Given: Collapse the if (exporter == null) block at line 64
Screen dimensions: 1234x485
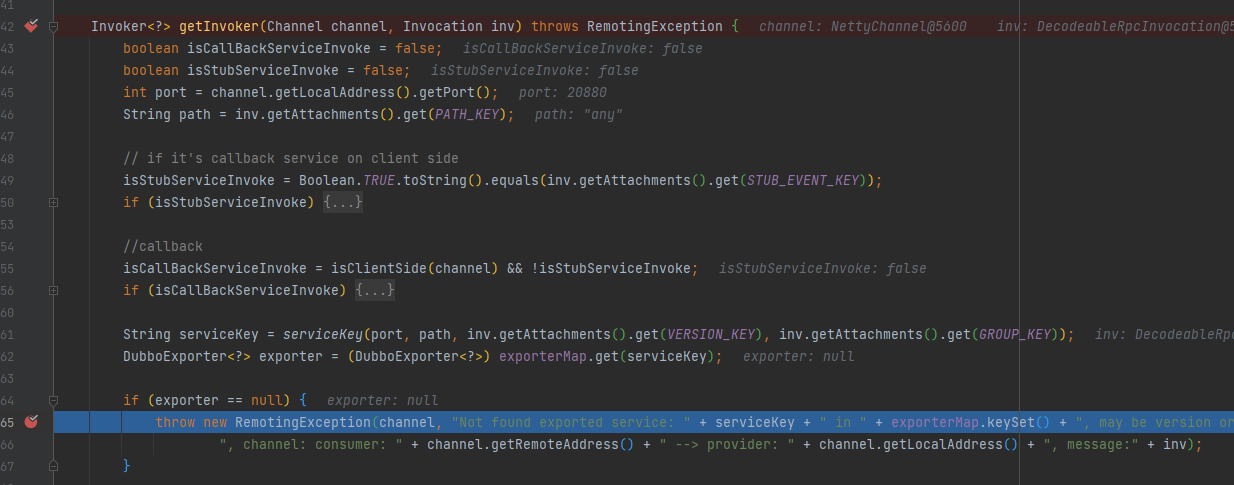Looking at the screenshot, I should pos(53,400).
